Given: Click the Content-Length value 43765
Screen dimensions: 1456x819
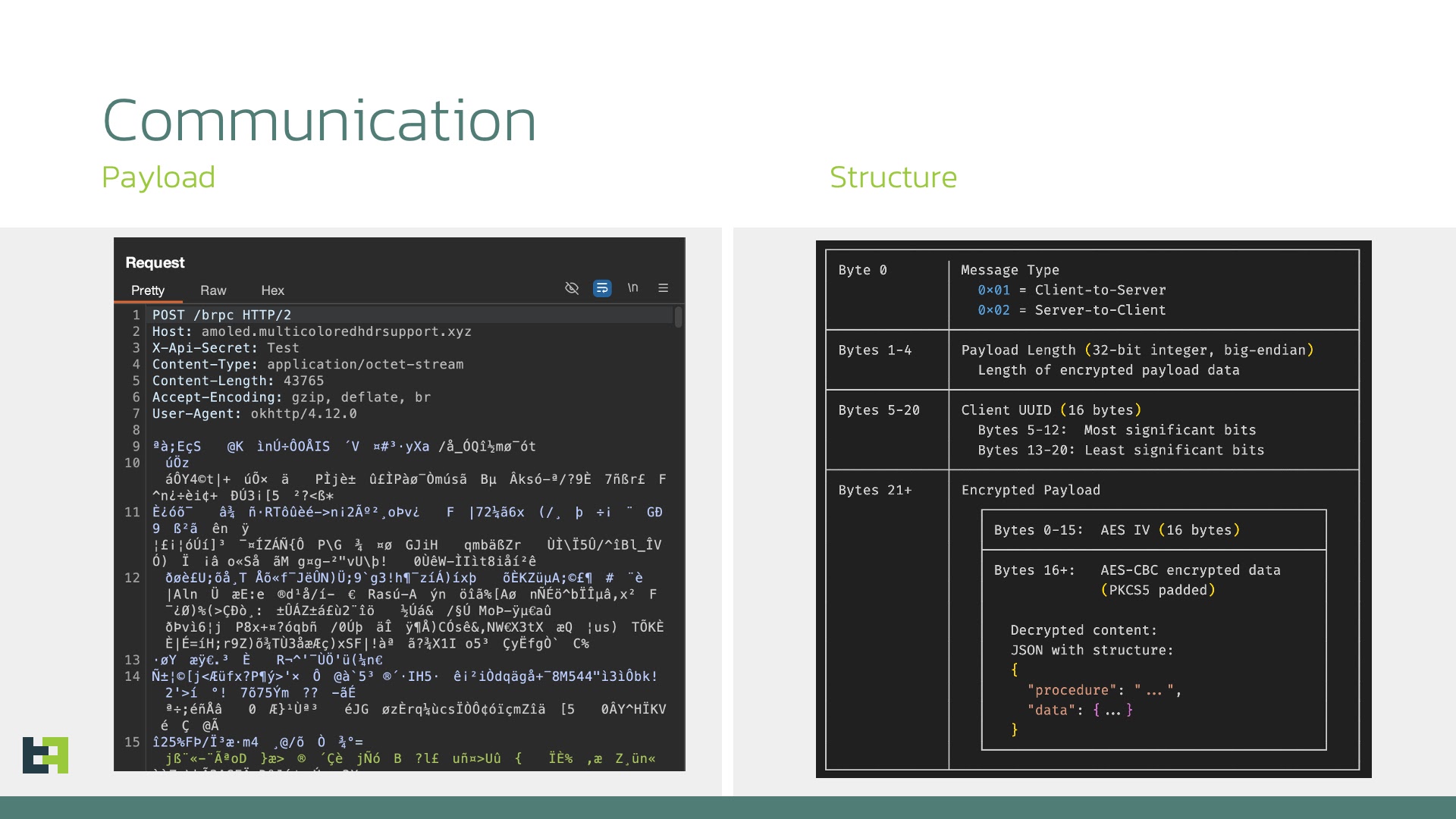Looking at the screenshot, I should 303,381.
